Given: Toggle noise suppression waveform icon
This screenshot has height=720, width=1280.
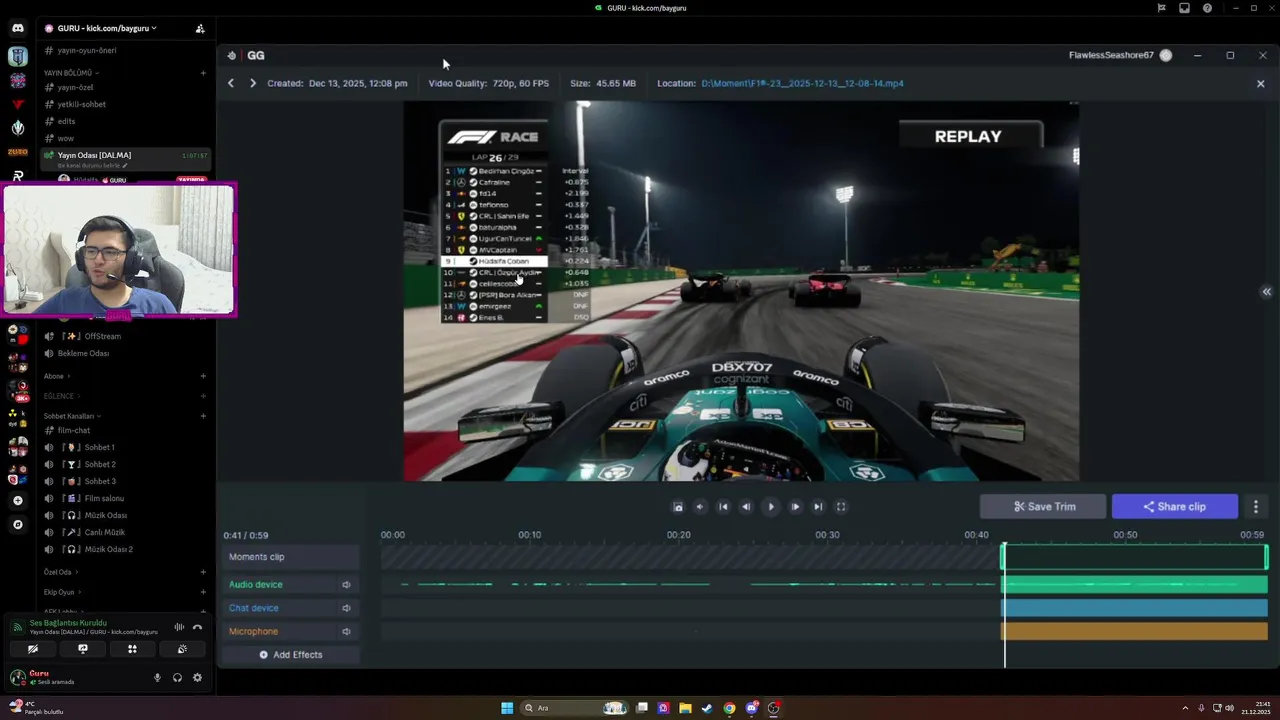Looking at the screenshot, I should pos(179,627).
